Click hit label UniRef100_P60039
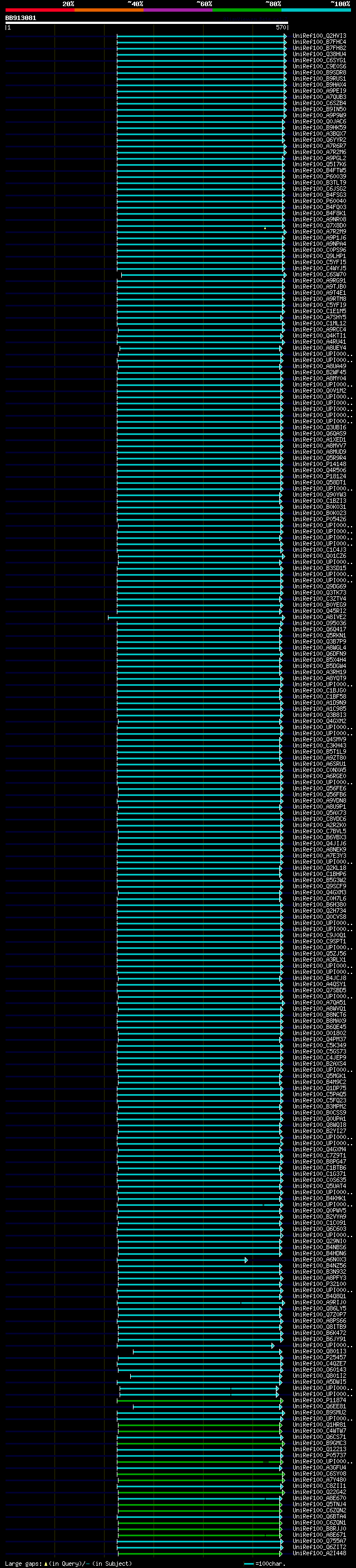The height and width of the screenshot is (1568, 356). 319,177
